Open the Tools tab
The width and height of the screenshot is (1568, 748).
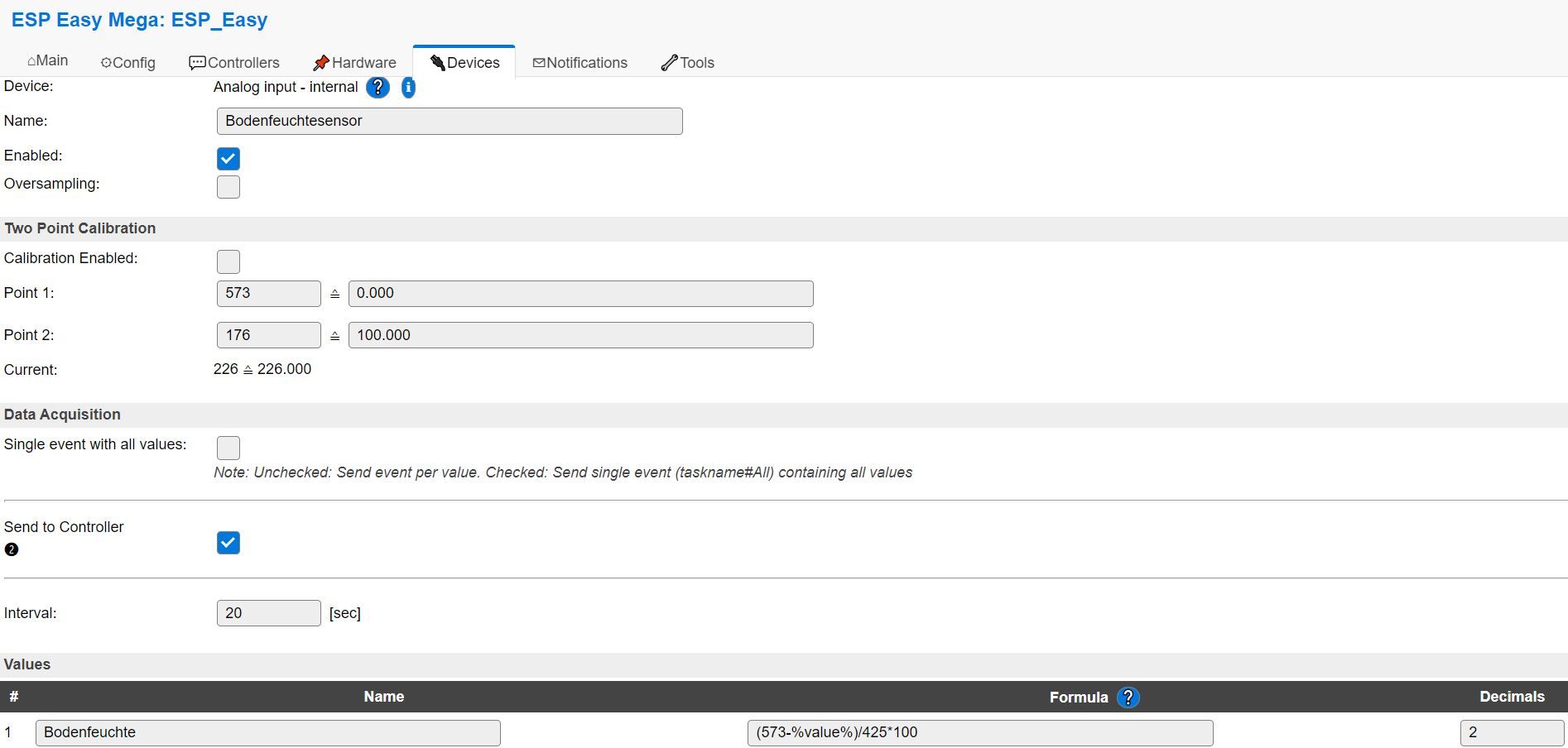[x=687, y=63]
